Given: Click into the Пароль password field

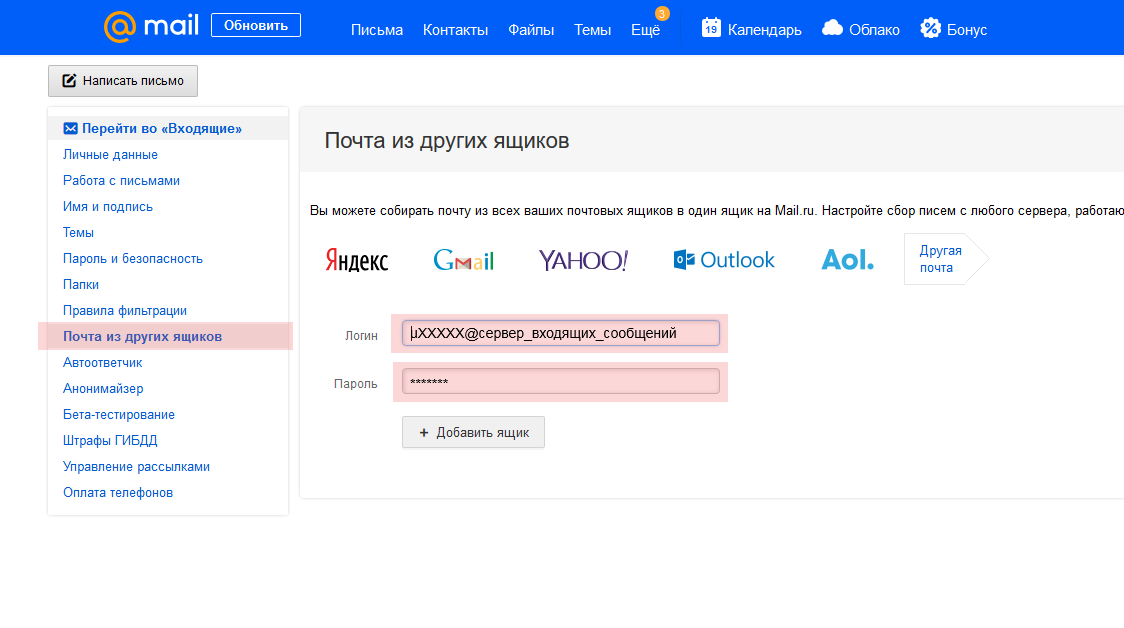Looking at the screenshot, I should coord(560,382).
